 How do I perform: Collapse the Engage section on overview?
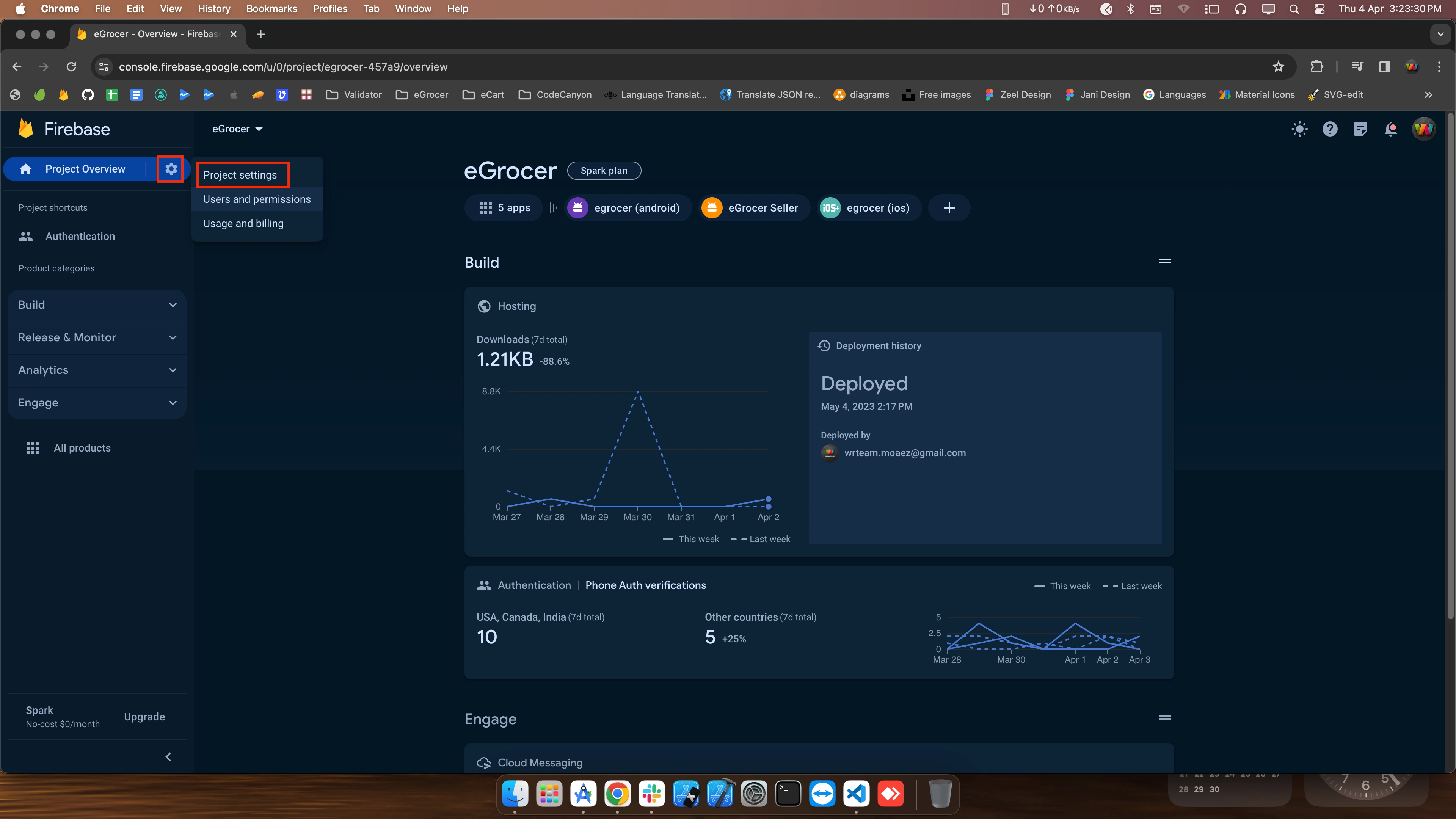(1164, 718)
